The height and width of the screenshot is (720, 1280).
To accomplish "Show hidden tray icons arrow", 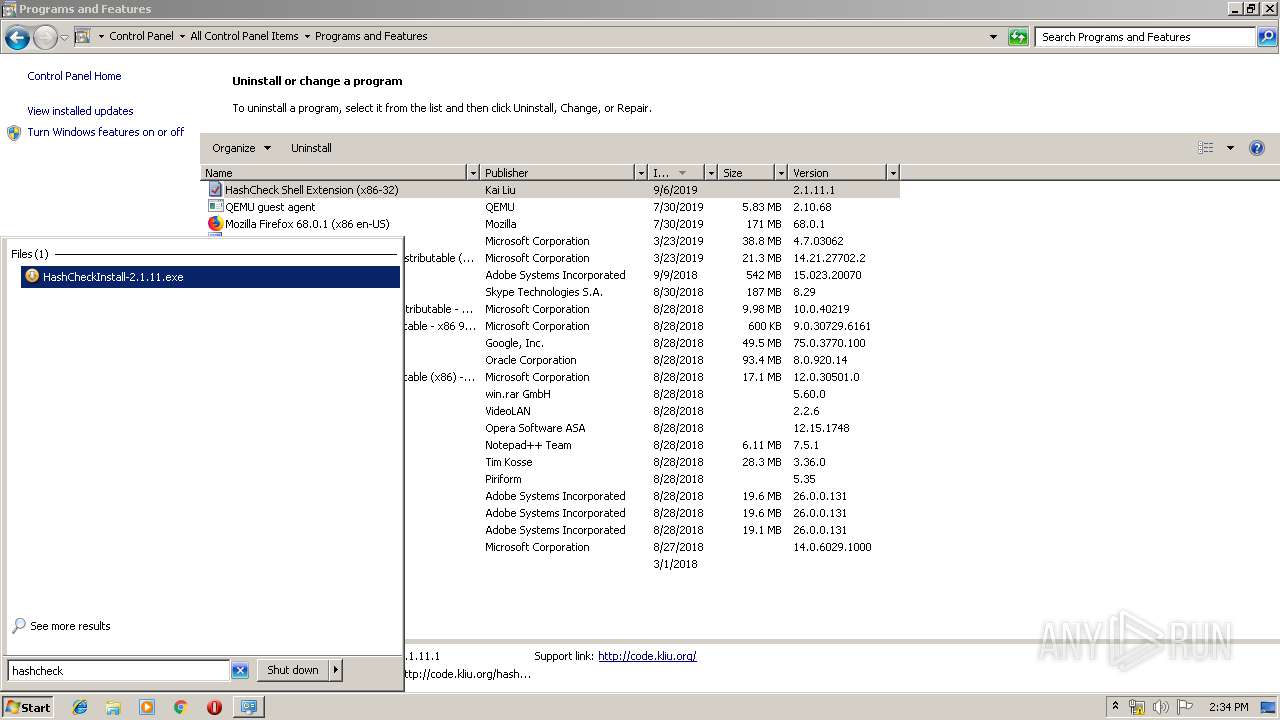I will [x=1115, y=707].
